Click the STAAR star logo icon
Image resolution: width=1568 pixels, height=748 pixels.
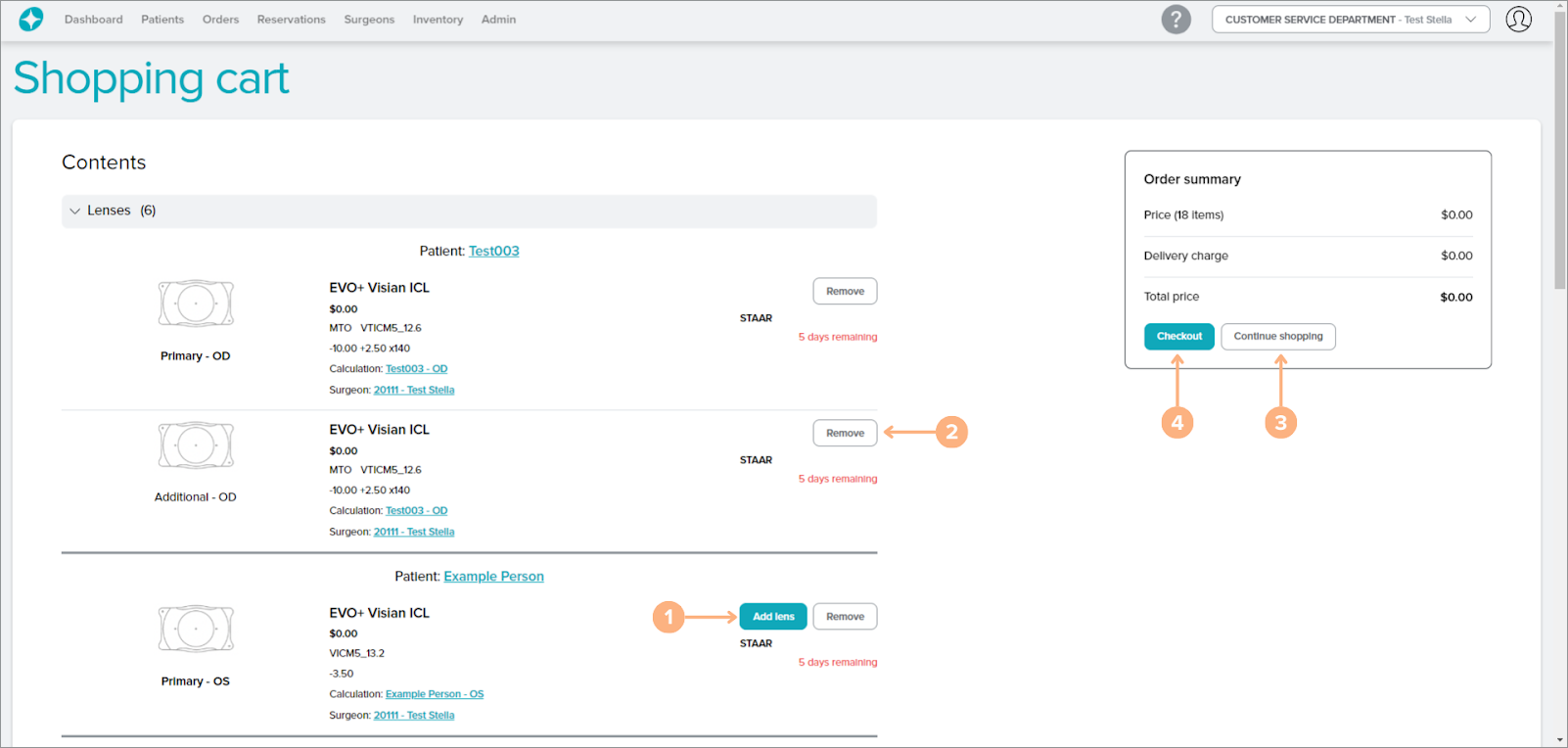[x=31, y=20]
